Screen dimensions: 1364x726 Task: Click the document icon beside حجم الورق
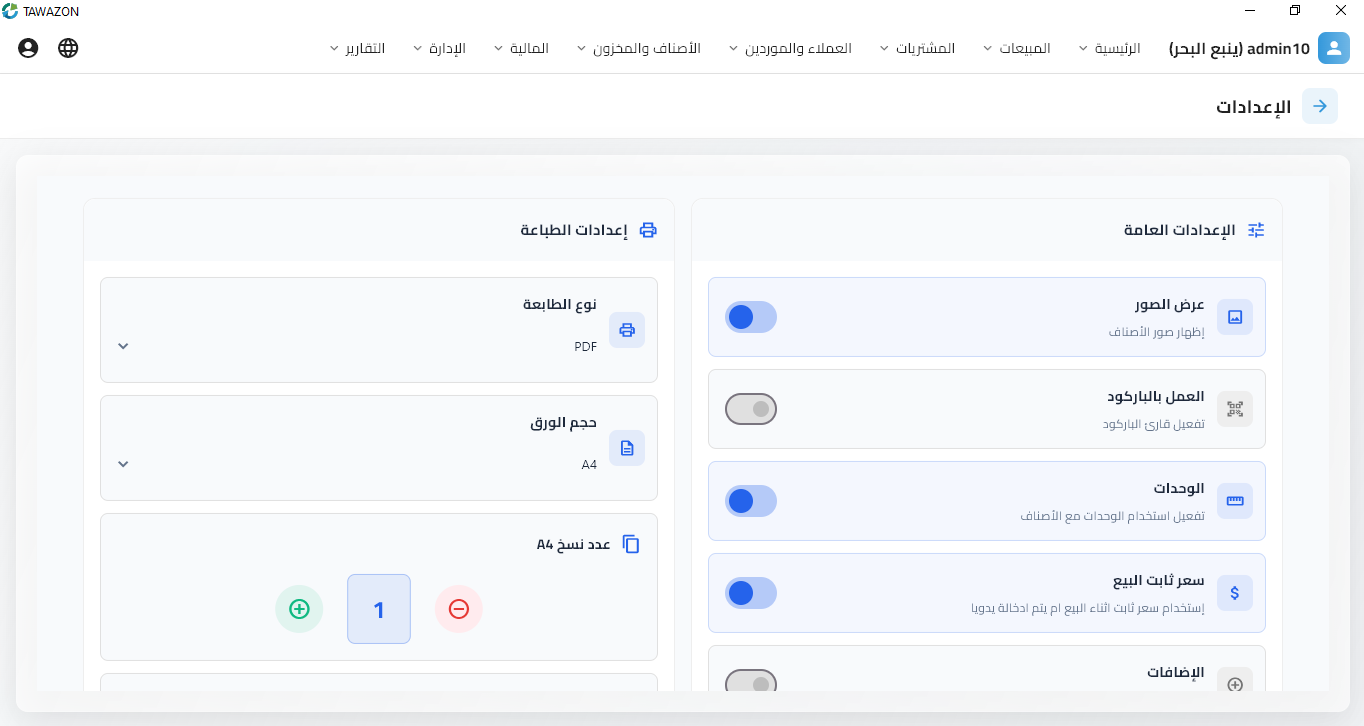point(627,447)
